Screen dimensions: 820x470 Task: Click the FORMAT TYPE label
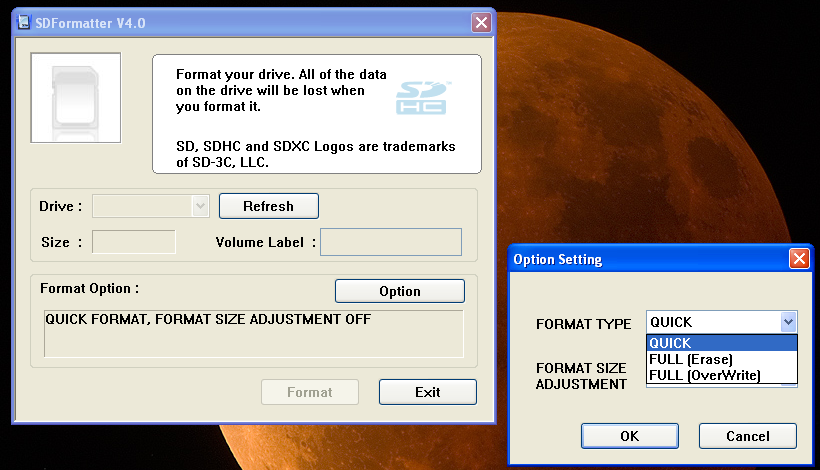pos(584,324)
